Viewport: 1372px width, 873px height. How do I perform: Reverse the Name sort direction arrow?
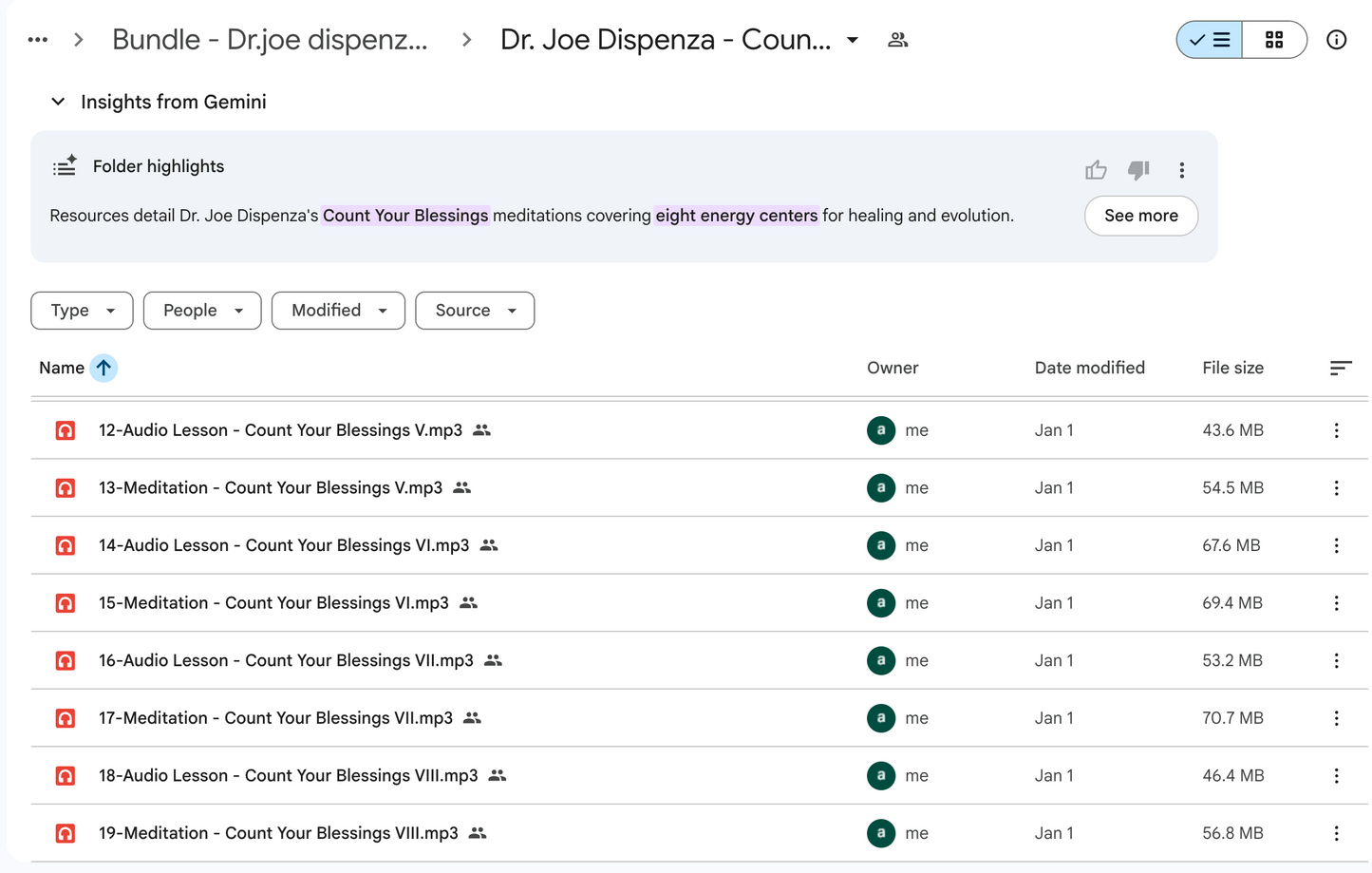[103, 368]
